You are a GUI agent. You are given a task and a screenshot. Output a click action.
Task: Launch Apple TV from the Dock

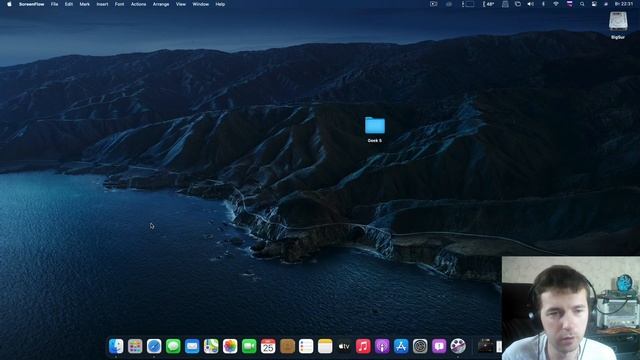pos(344,346)
